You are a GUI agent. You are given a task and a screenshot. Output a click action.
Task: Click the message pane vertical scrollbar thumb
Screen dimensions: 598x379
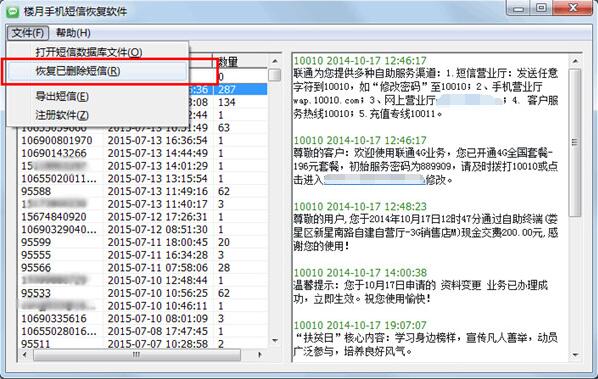(575, 143)
